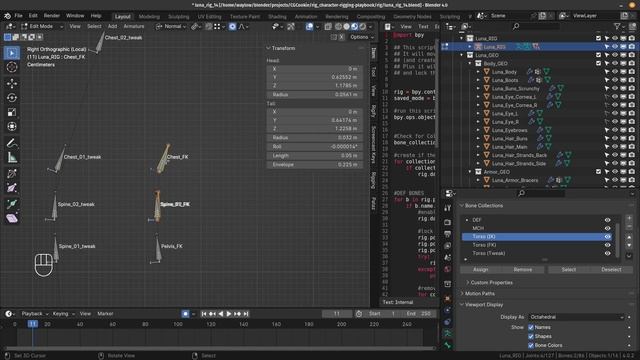Viewport: 640px width, 360px height.
Task: Activate the Cursor tool in viewport toolbar
Action: tap(12, 67)
